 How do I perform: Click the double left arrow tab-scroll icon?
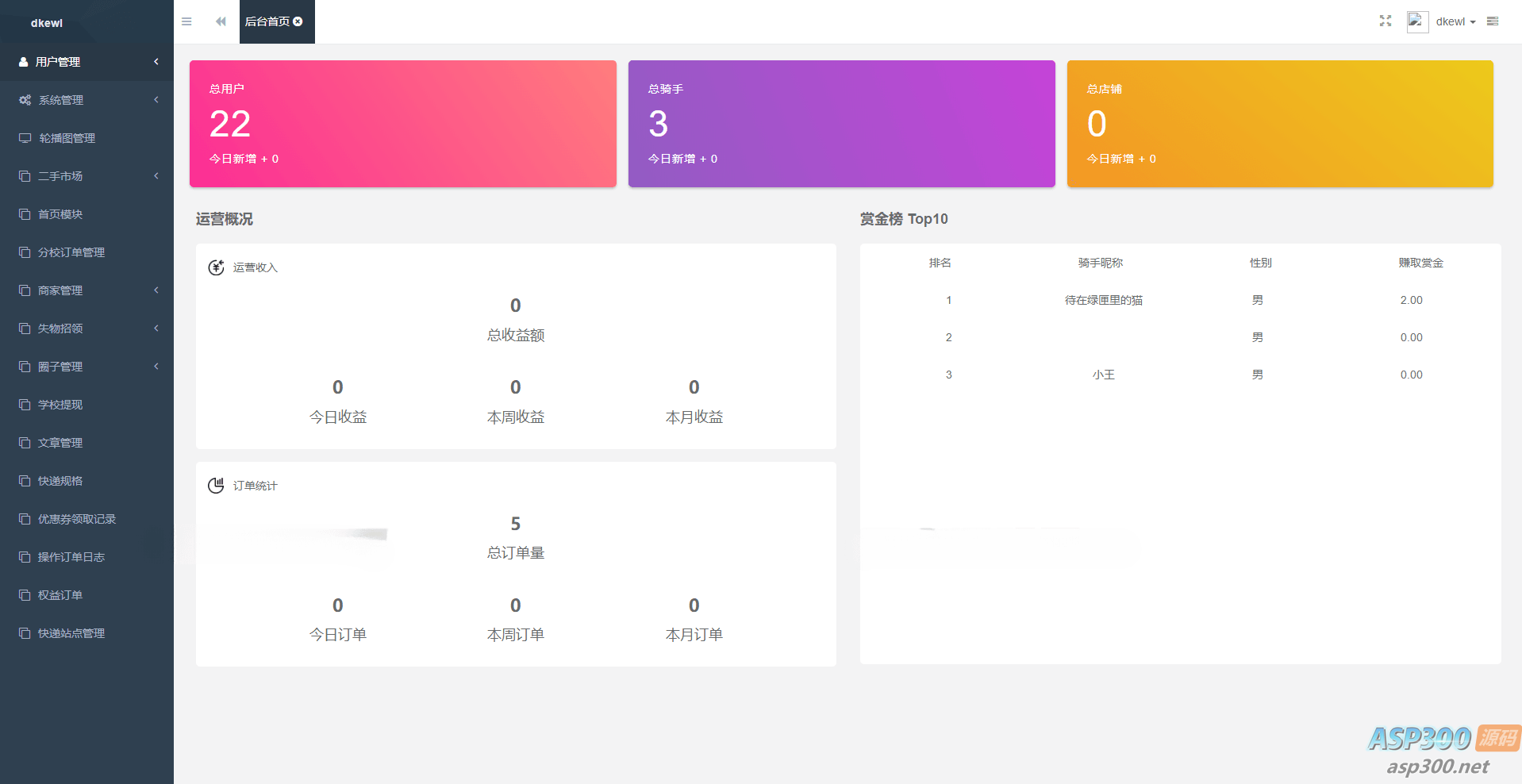[221, 21]
